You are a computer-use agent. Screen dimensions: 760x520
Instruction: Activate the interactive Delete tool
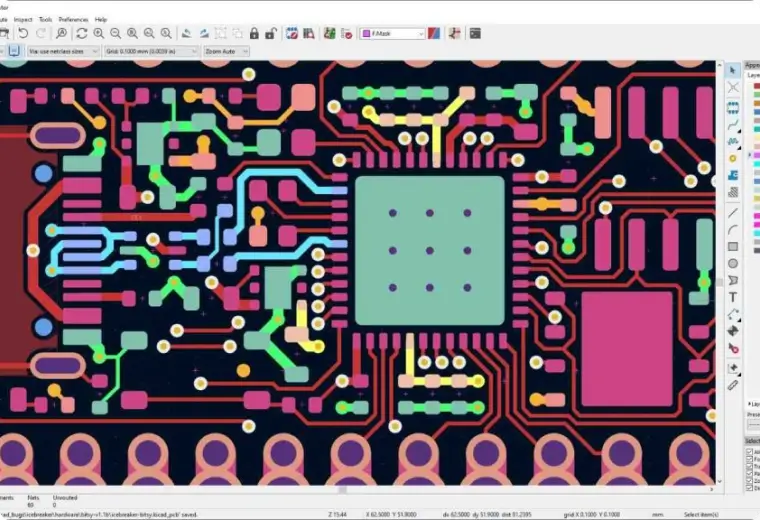click(733, 347)
